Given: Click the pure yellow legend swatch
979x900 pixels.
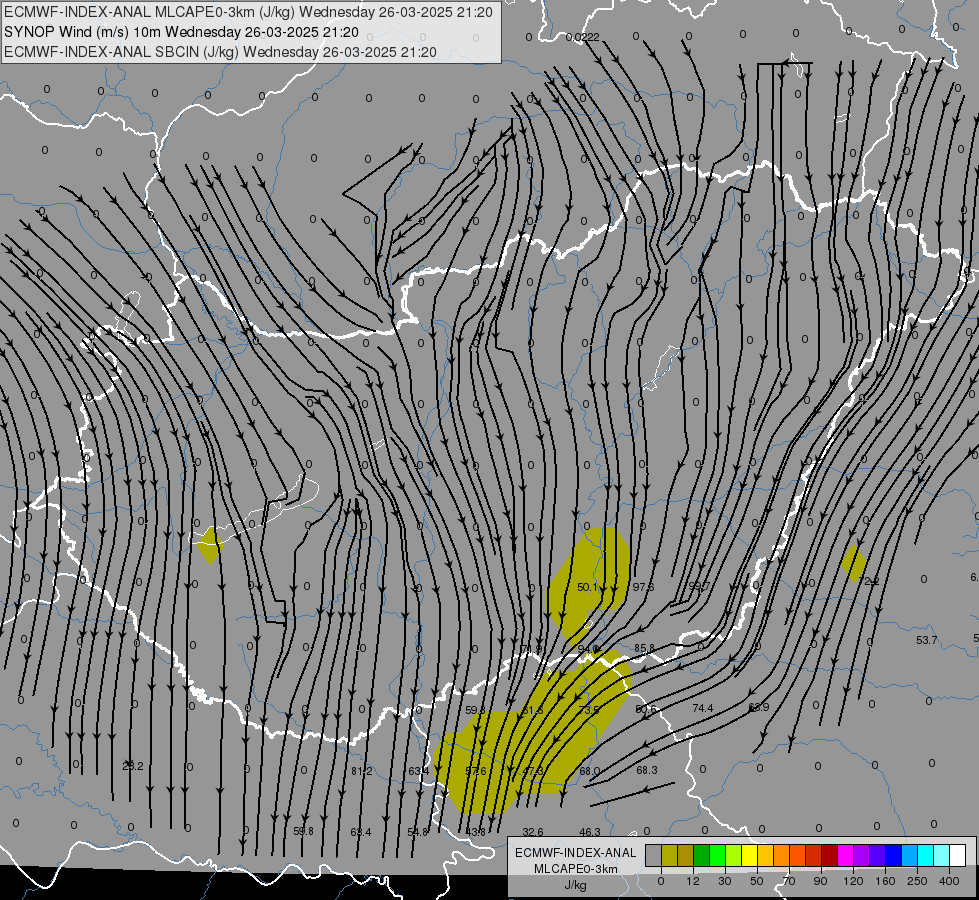Looking at the screenshot, I should click(x=750, y=856).
